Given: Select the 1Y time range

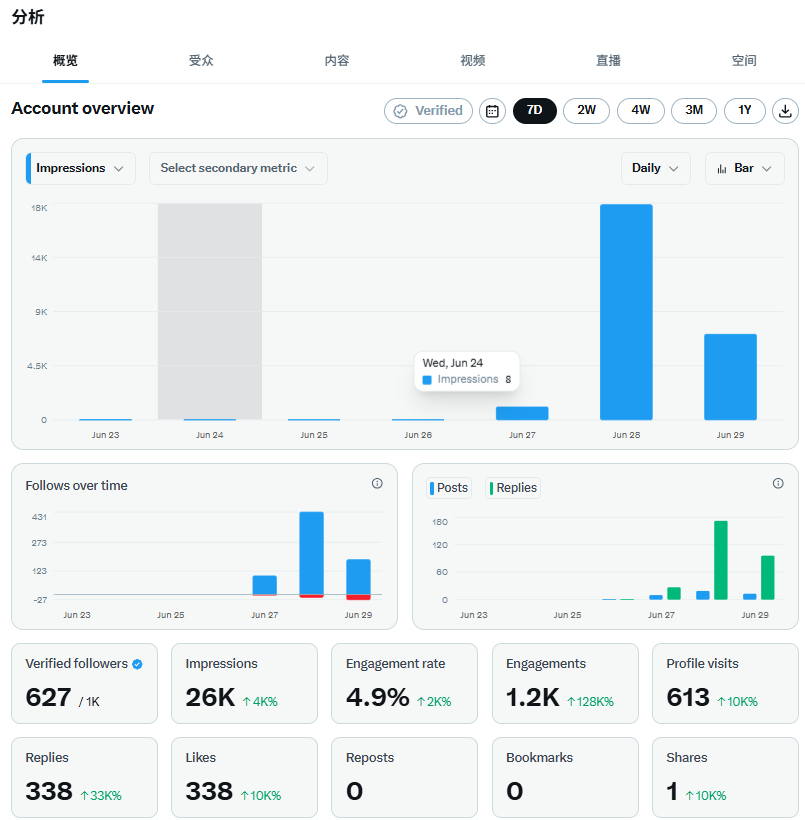Looking at the screenshot, I should [745, 111].
